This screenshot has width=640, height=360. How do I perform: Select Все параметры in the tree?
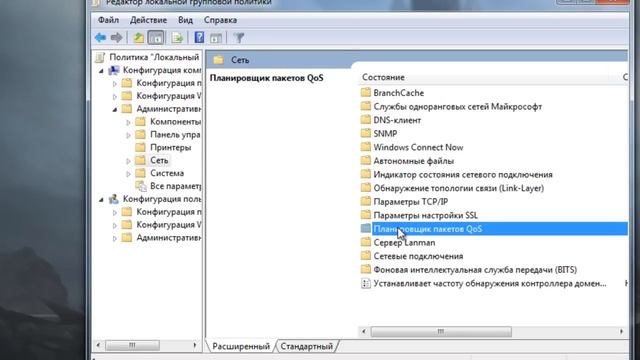(176, 186)
